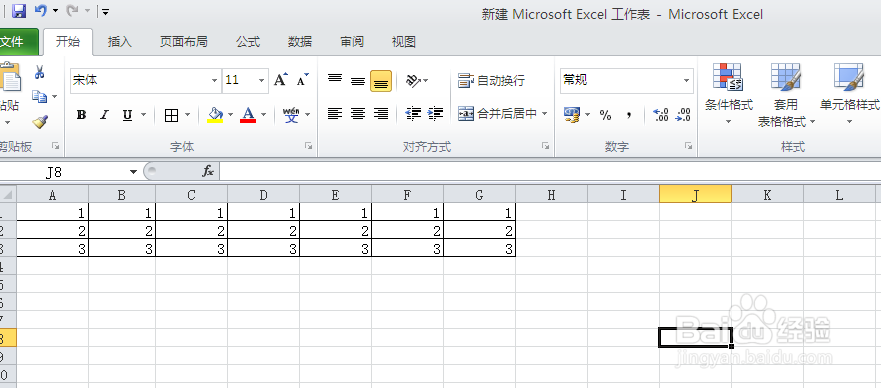This screenshot has height=388, width=881.
Task: Open the 字体 group dialog launcher
Action: pos(308,146)
